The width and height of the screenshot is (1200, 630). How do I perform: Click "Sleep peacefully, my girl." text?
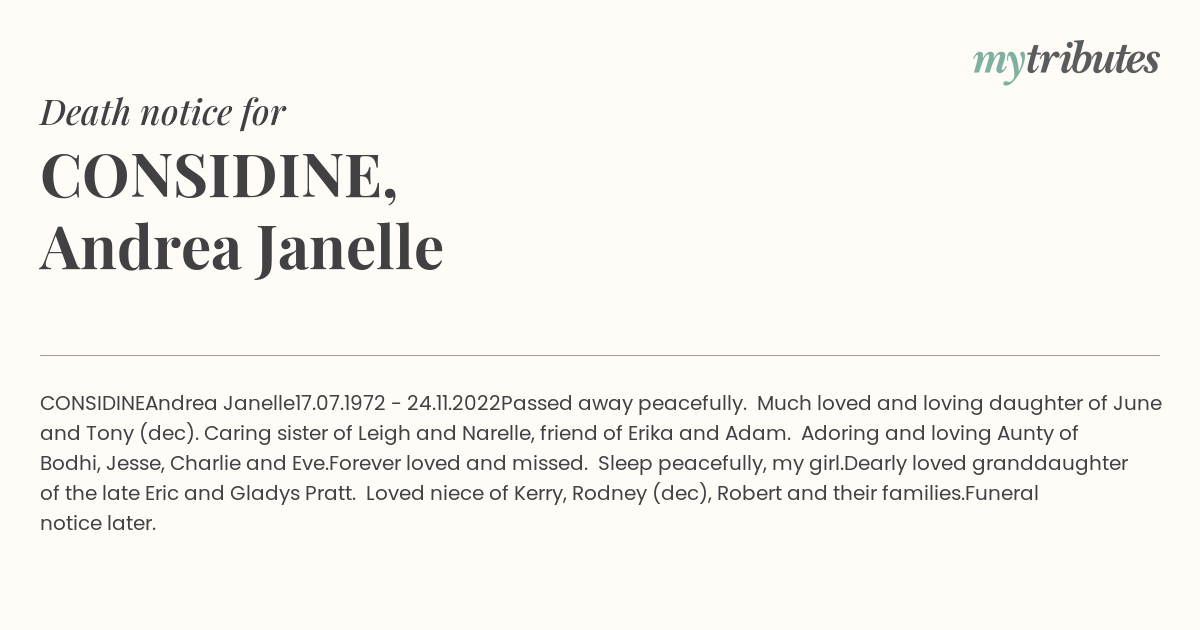point(721,464)
